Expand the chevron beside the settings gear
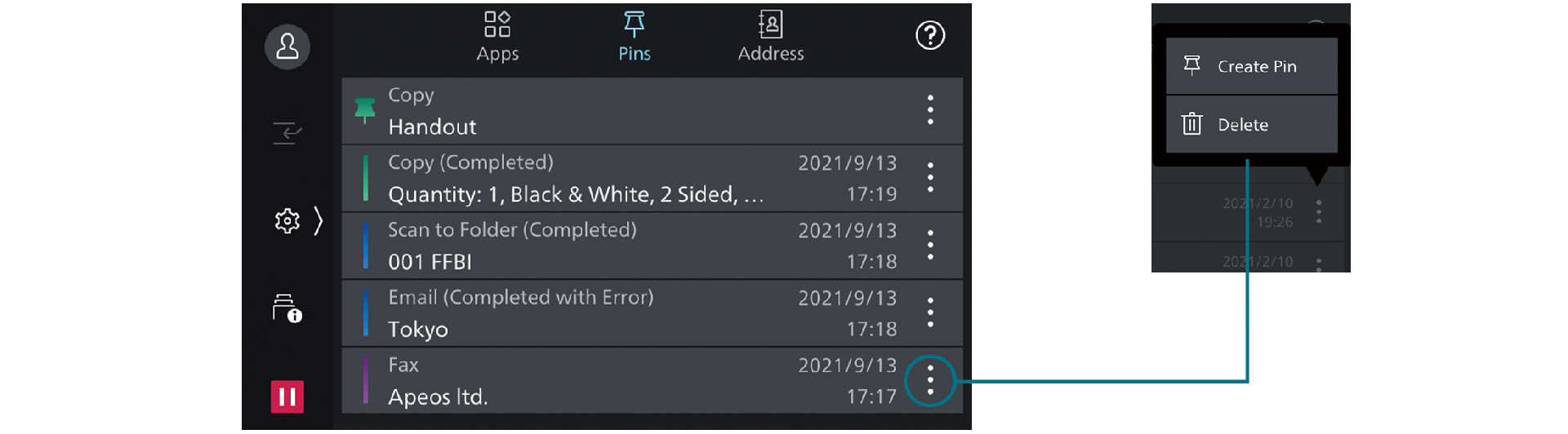This screenshot has height=434, width=1568. coord(318,221)
